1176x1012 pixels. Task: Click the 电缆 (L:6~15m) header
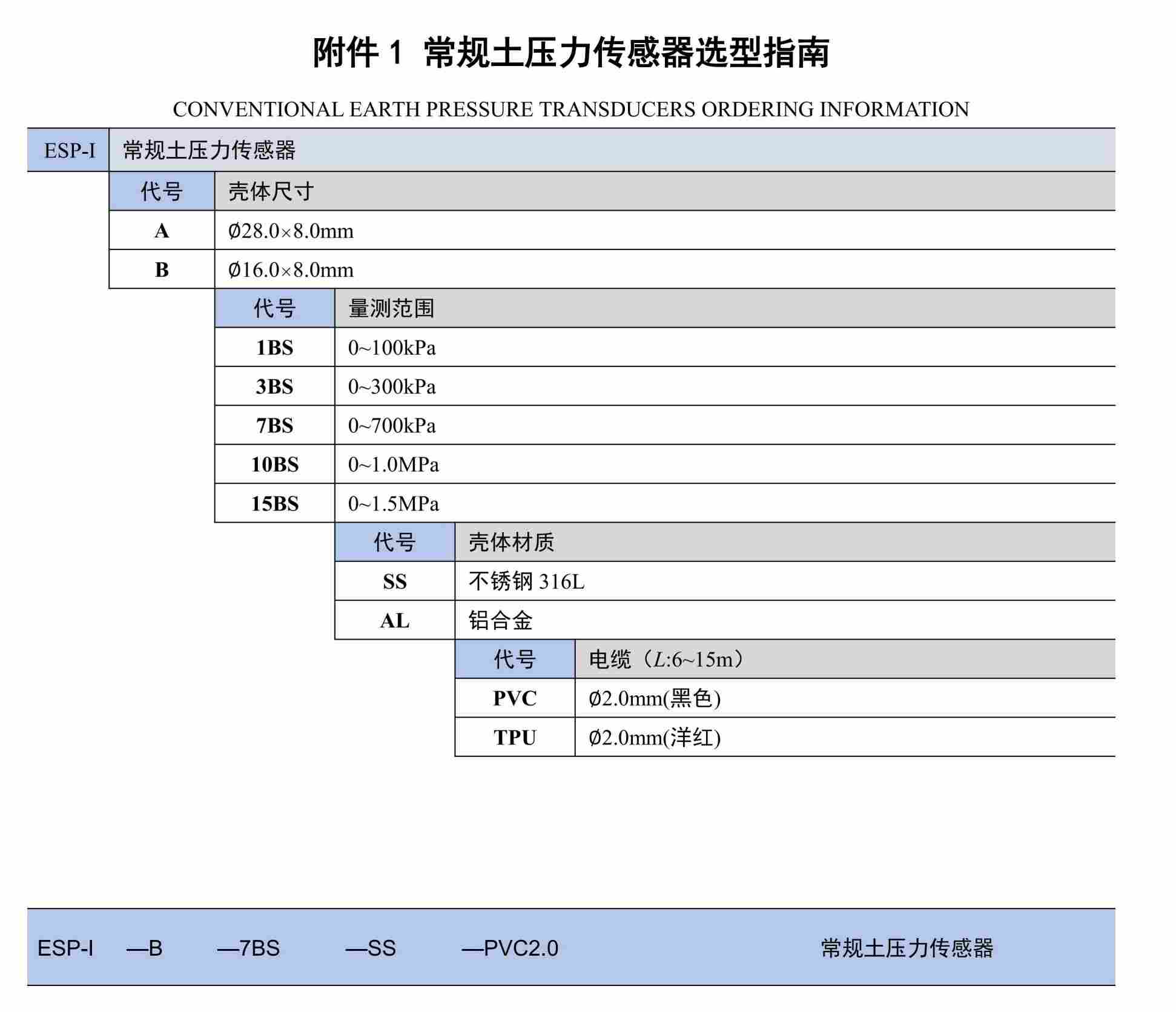coord(666,659)
